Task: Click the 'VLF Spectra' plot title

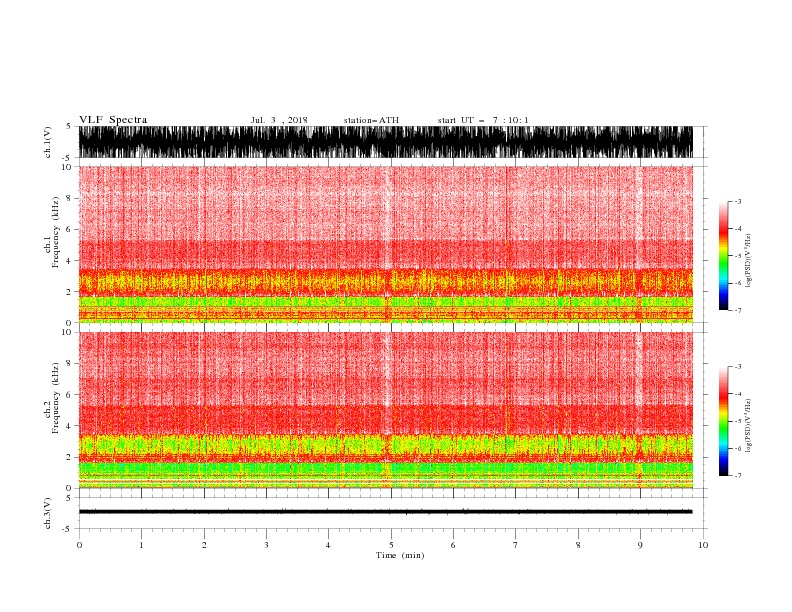Action: click(x=113, y=120)
